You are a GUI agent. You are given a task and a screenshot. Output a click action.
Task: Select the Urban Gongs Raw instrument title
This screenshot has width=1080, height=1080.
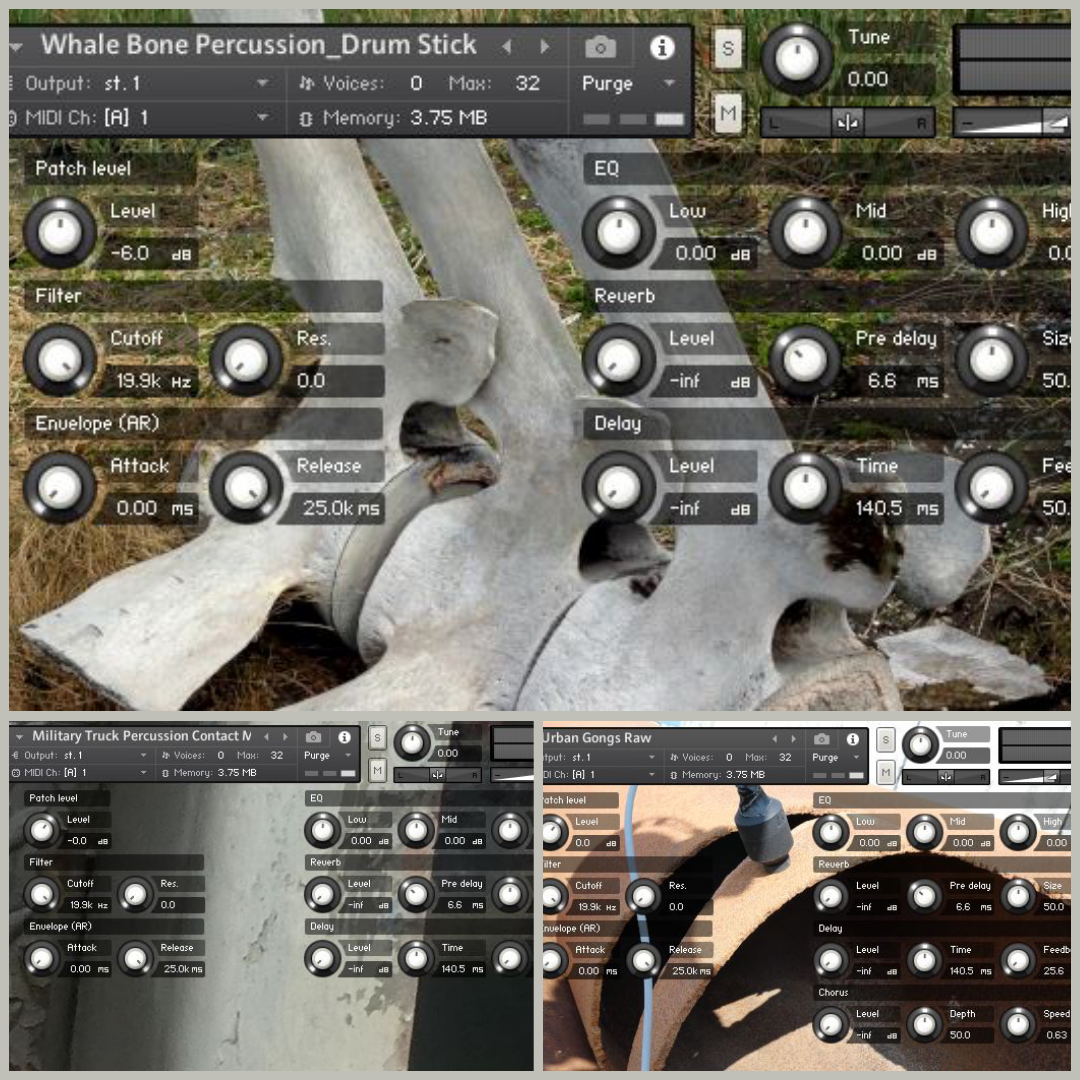(x=597, y=738)
